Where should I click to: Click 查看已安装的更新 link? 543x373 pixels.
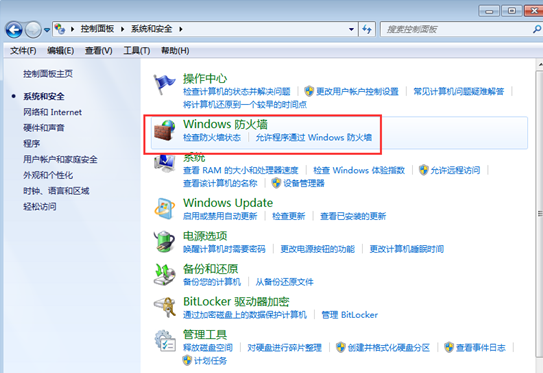coord(353,216)
